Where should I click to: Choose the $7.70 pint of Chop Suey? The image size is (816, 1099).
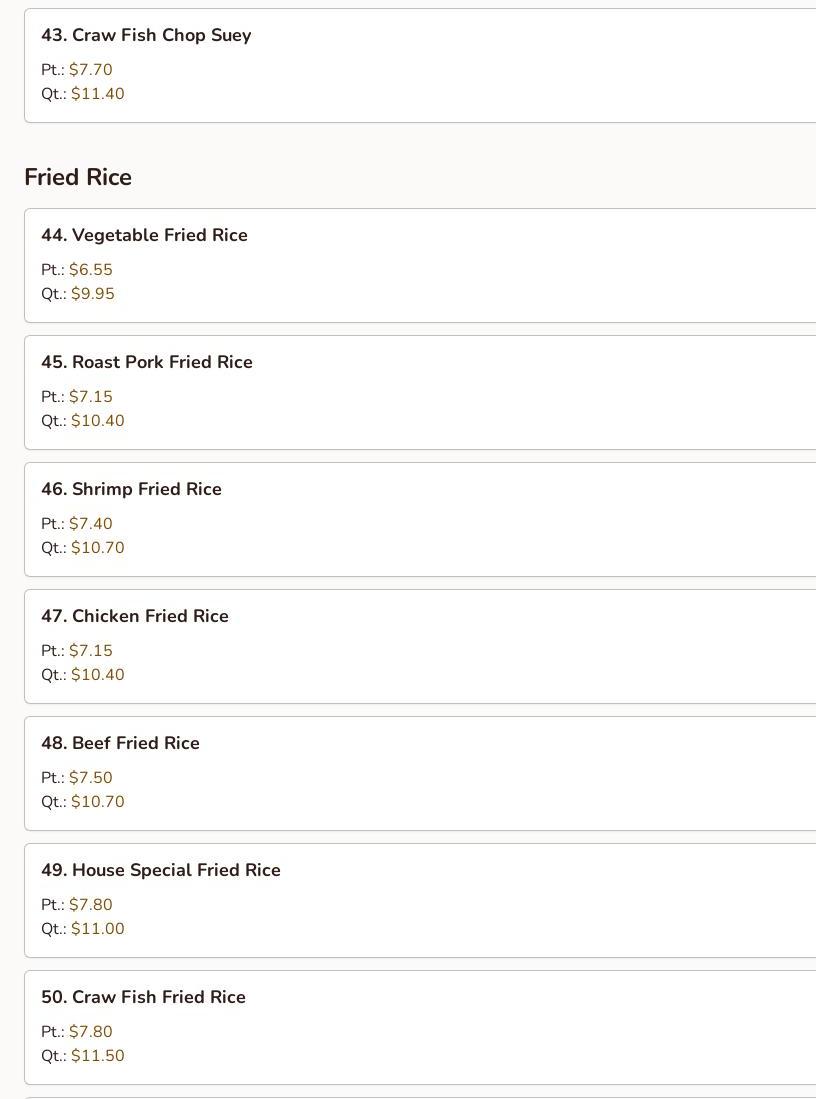click(x=91, y=70)
